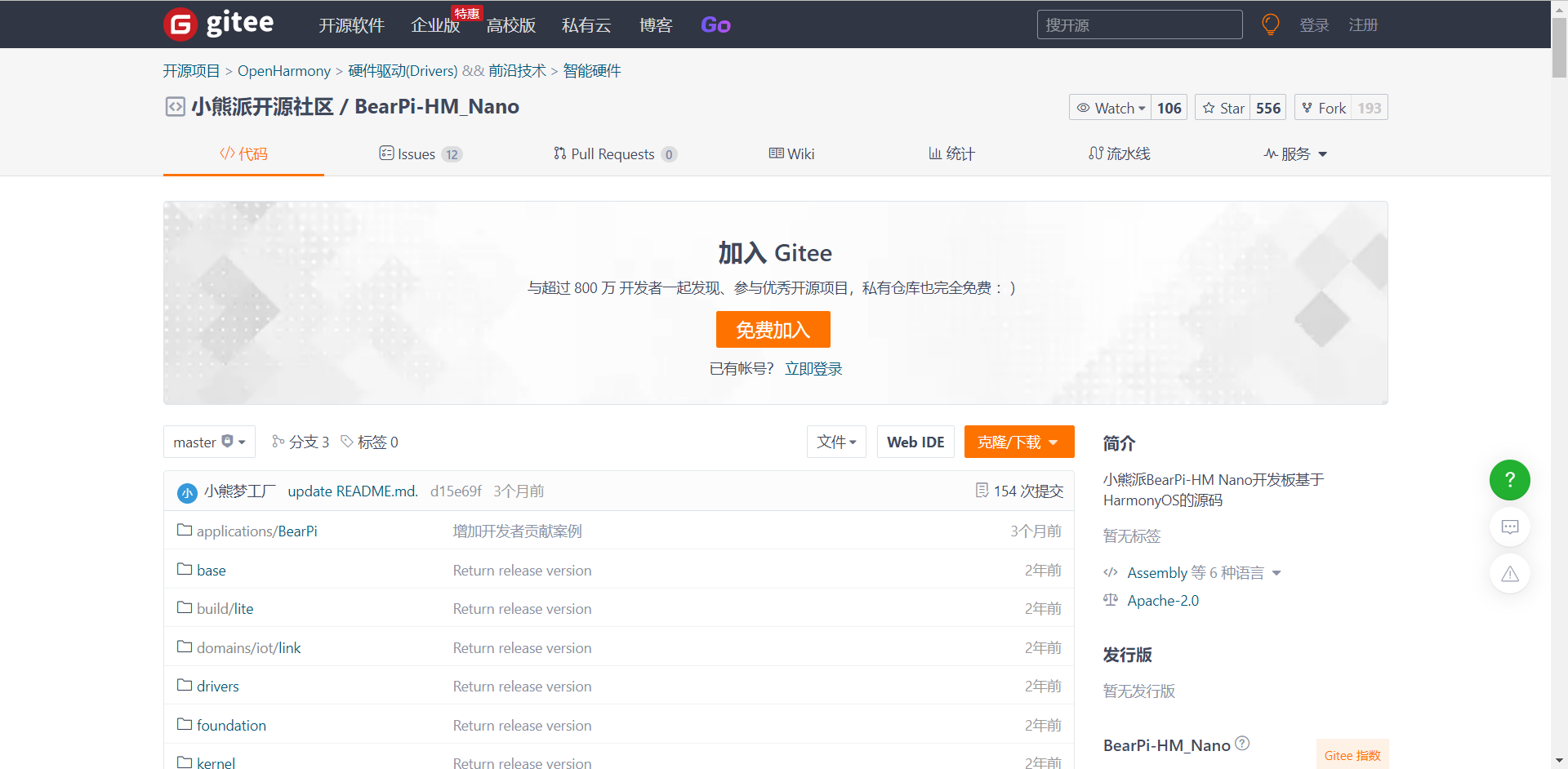
Task: Click the lightbulb icon in header
Action: point(1270,24)
